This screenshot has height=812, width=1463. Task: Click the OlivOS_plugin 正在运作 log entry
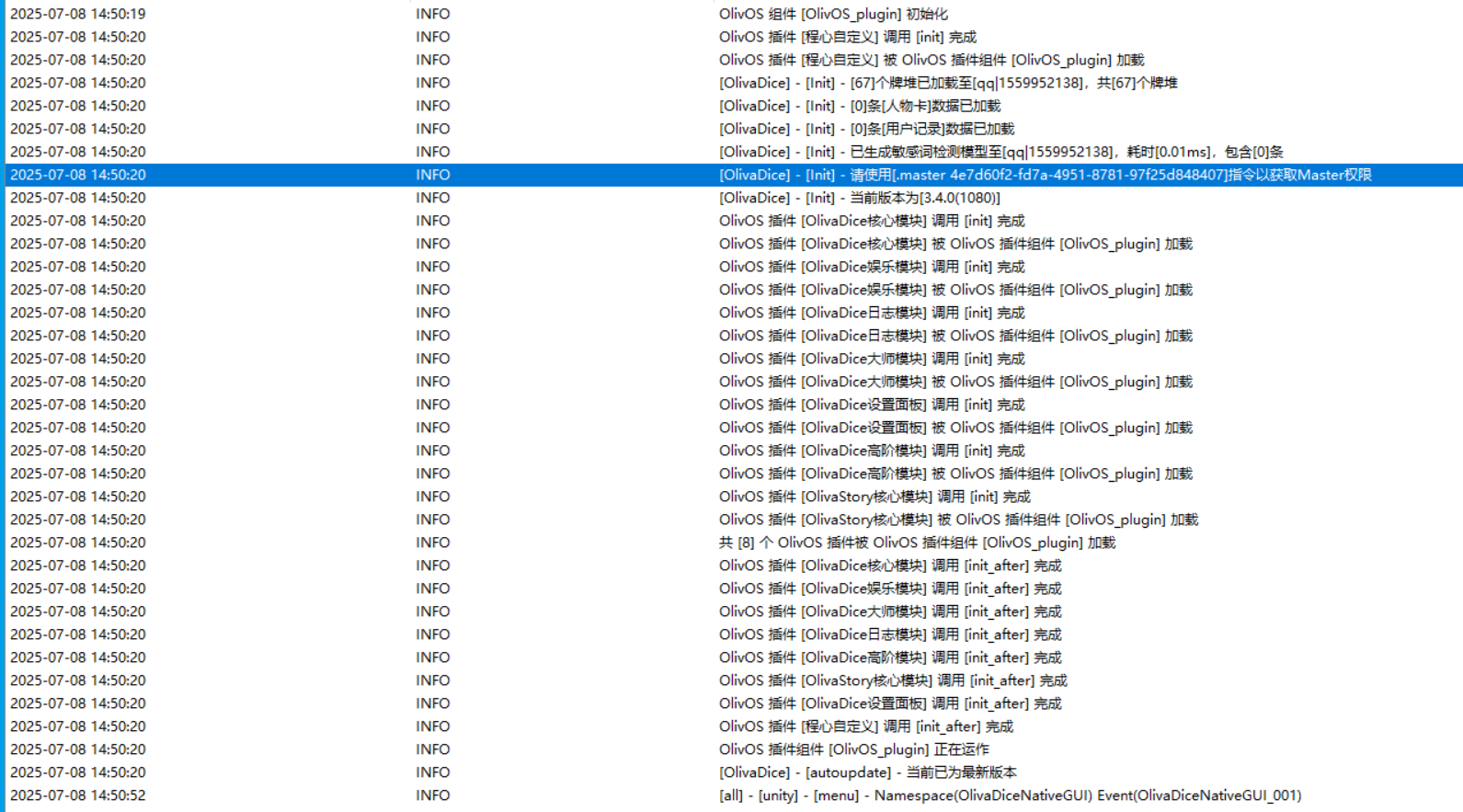click(x=853, y=749)
